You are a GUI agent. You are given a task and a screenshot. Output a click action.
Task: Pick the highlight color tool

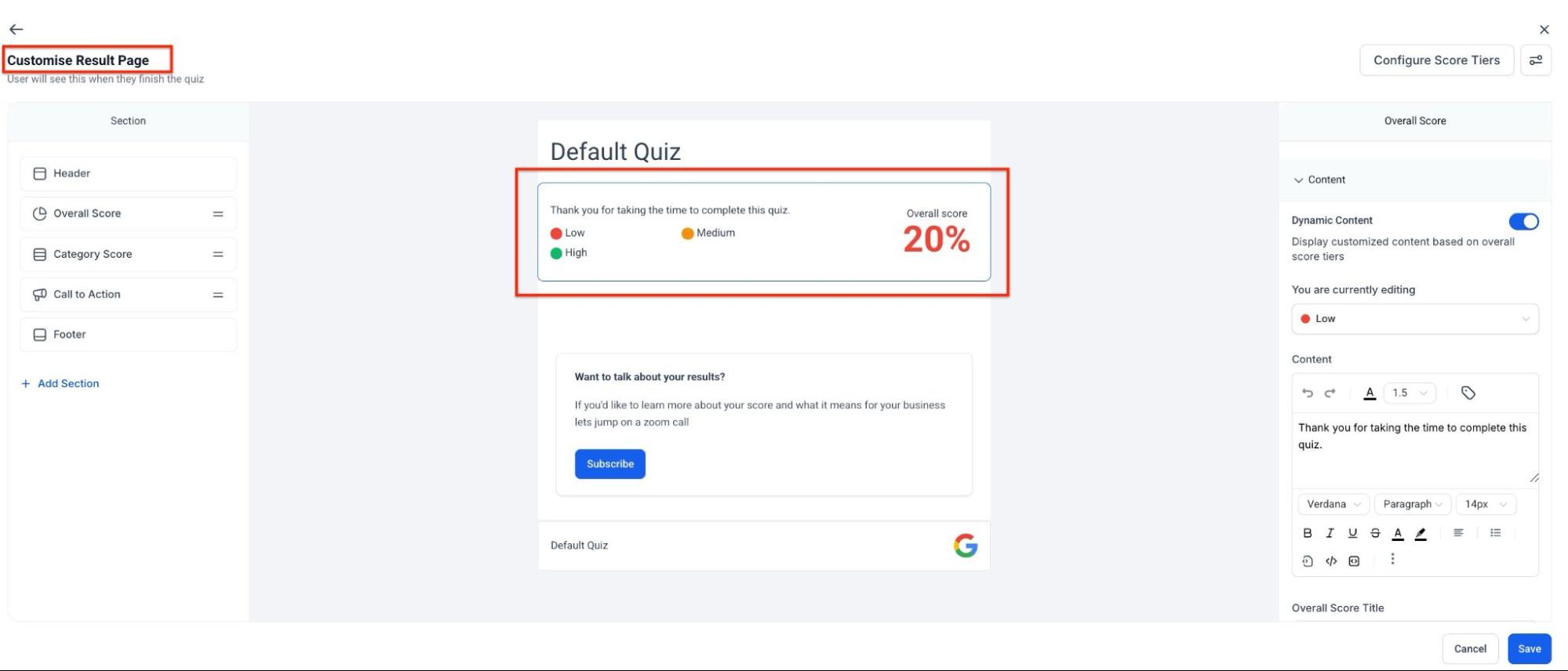[1421, 533]
